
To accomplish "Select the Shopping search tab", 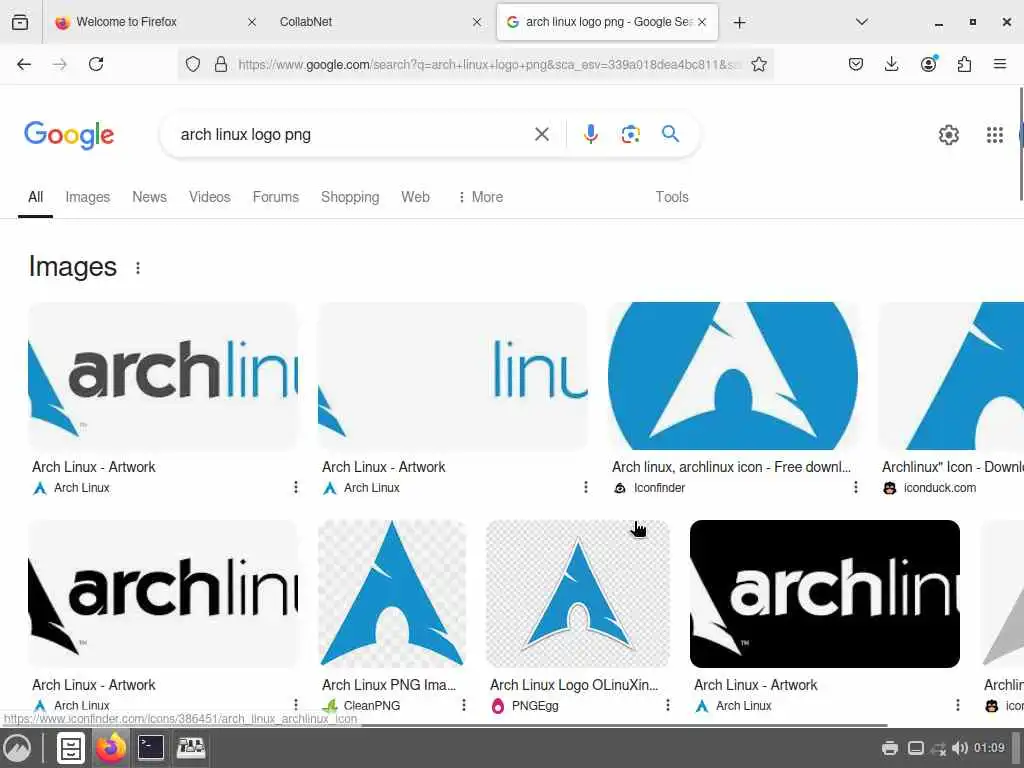I will pyautogui.click(x=350, y=197).
